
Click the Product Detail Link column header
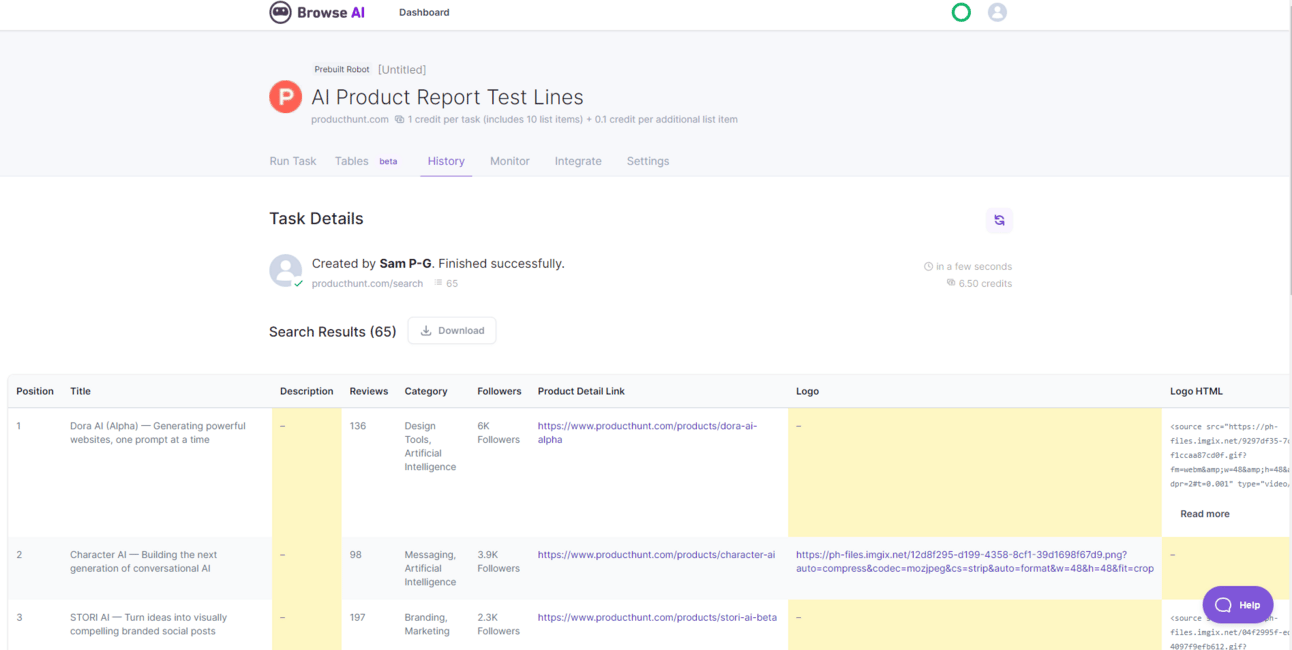581,391
